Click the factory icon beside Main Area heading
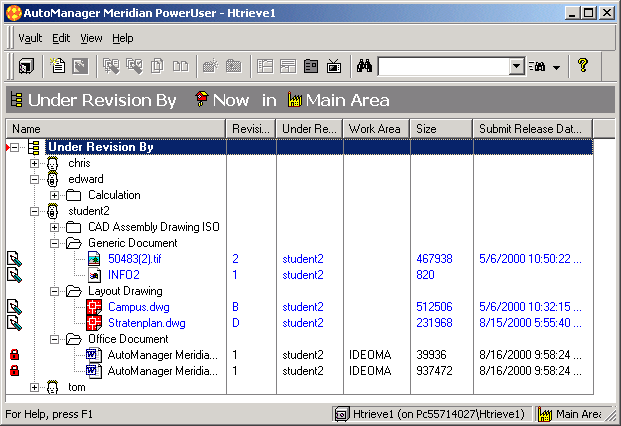 [295, 99]
